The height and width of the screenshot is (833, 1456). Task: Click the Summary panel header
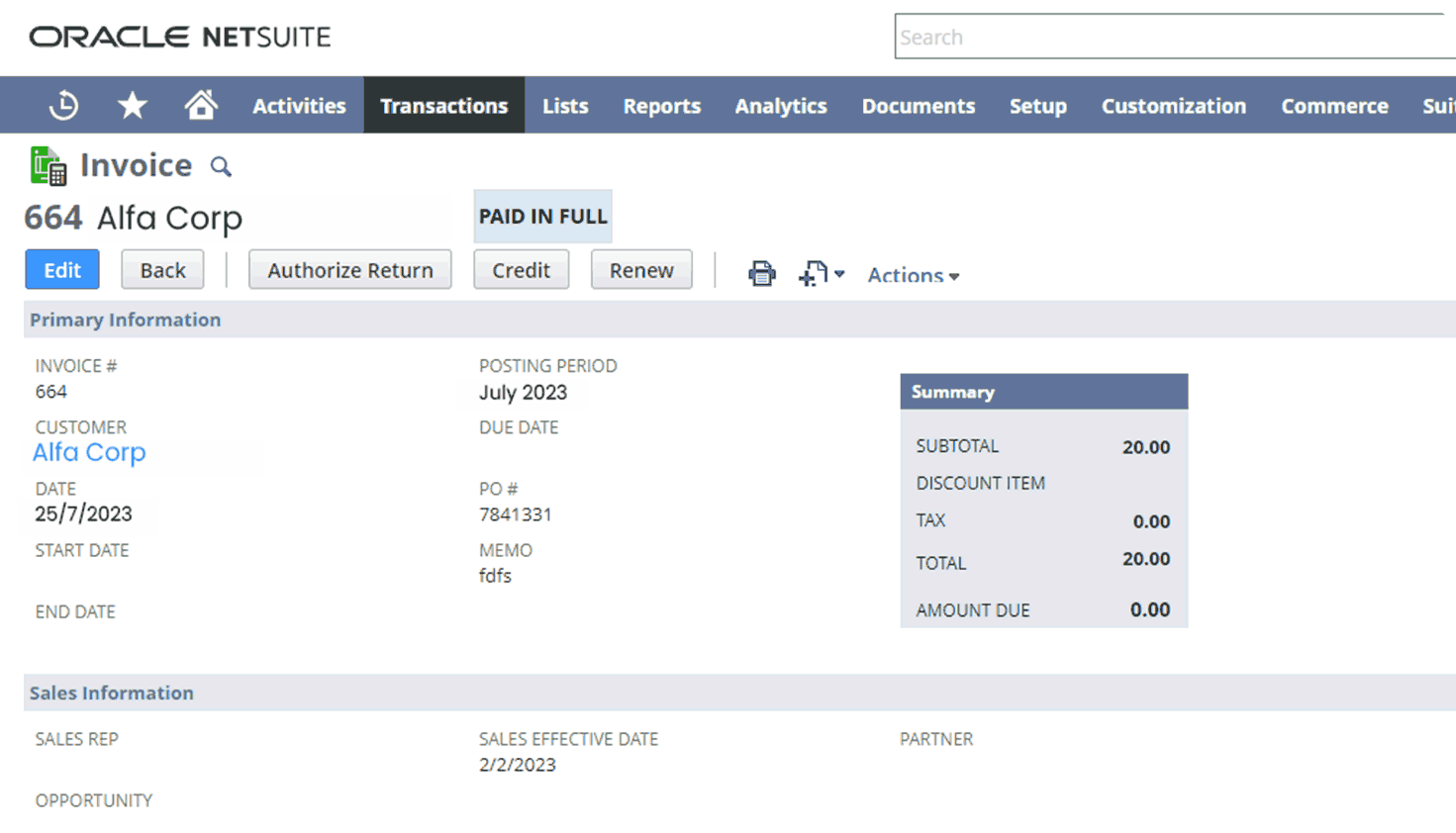pos(1043,392)
